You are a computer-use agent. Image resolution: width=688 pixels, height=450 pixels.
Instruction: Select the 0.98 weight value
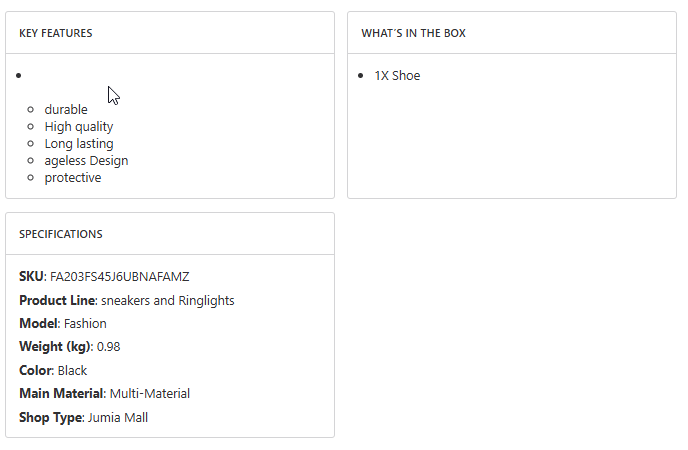pyautogui.click(x=109, y=346)
